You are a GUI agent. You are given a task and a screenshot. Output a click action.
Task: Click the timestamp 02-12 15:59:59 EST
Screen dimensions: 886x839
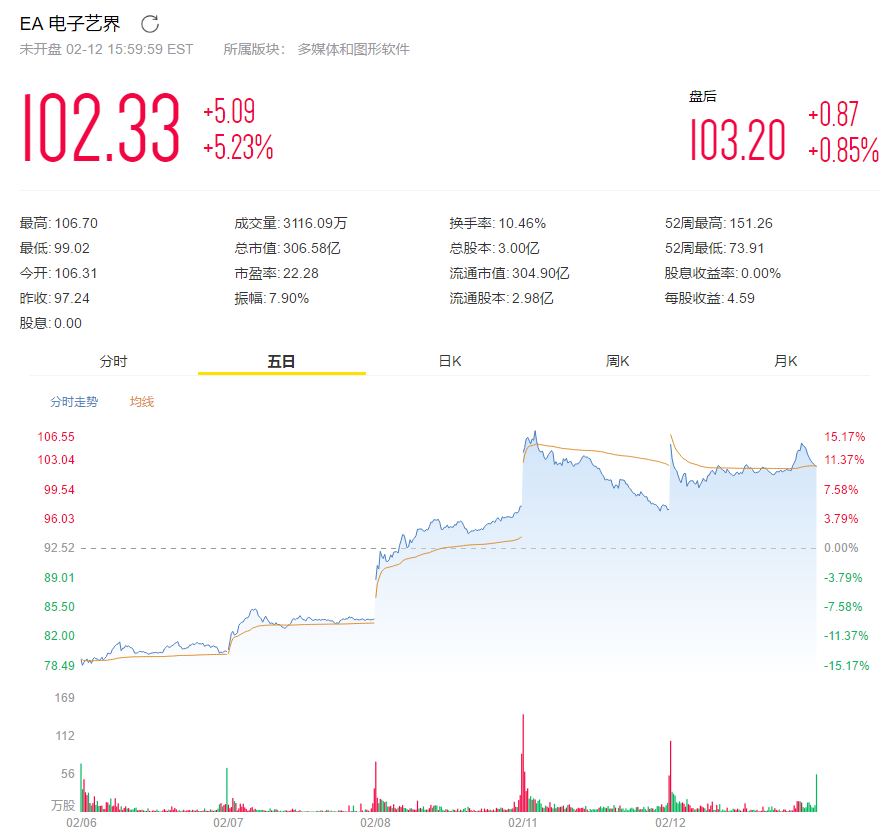(129, 50)
